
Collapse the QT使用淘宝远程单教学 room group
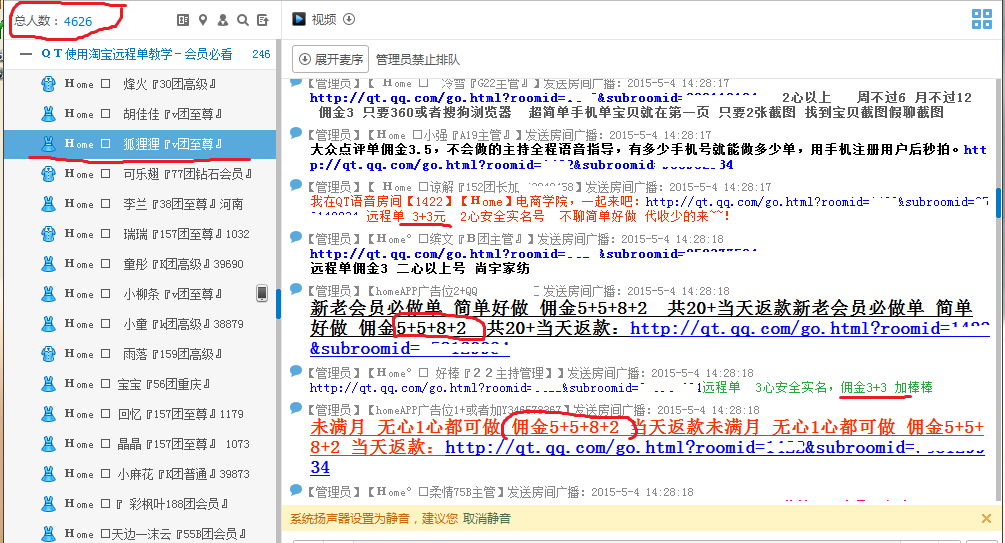25,54
